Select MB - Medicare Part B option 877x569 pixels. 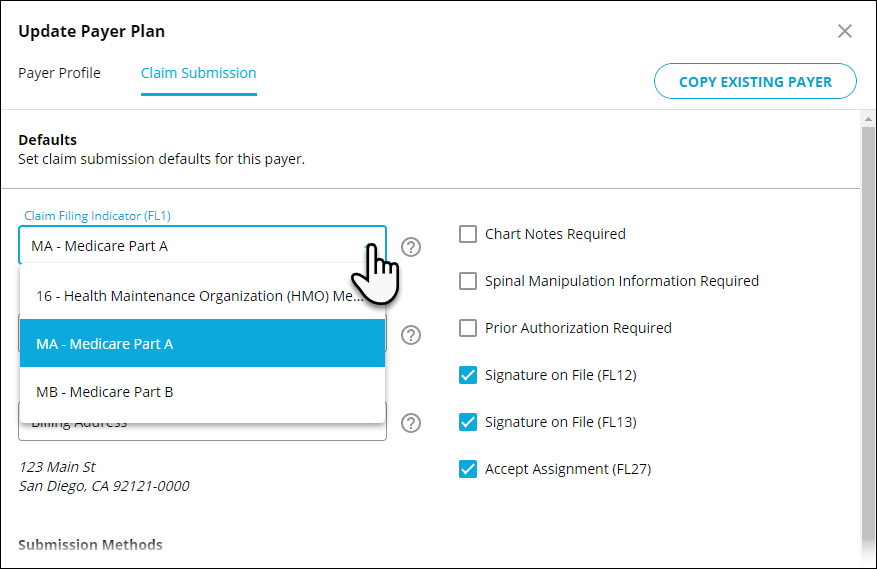click(202, 392)
